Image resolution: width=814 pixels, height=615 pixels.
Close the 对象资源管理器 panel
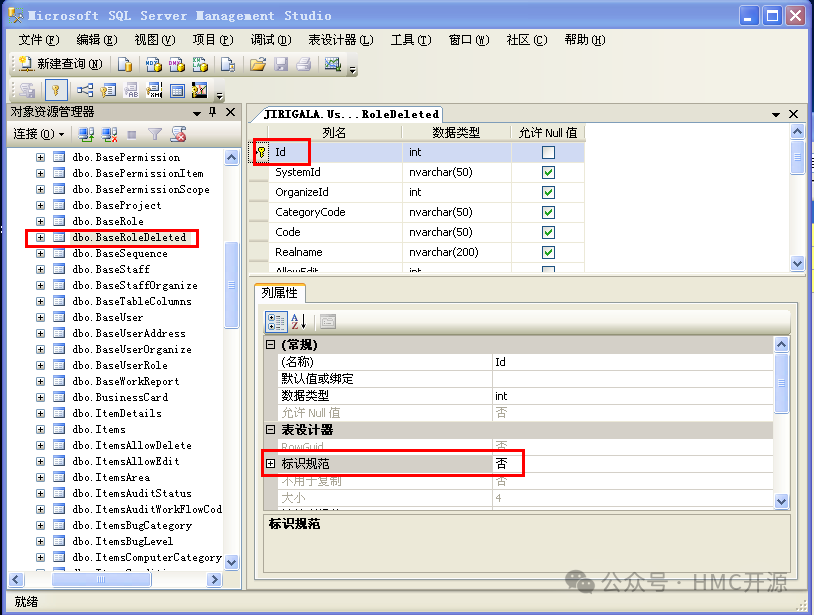[x=230, y=112]
